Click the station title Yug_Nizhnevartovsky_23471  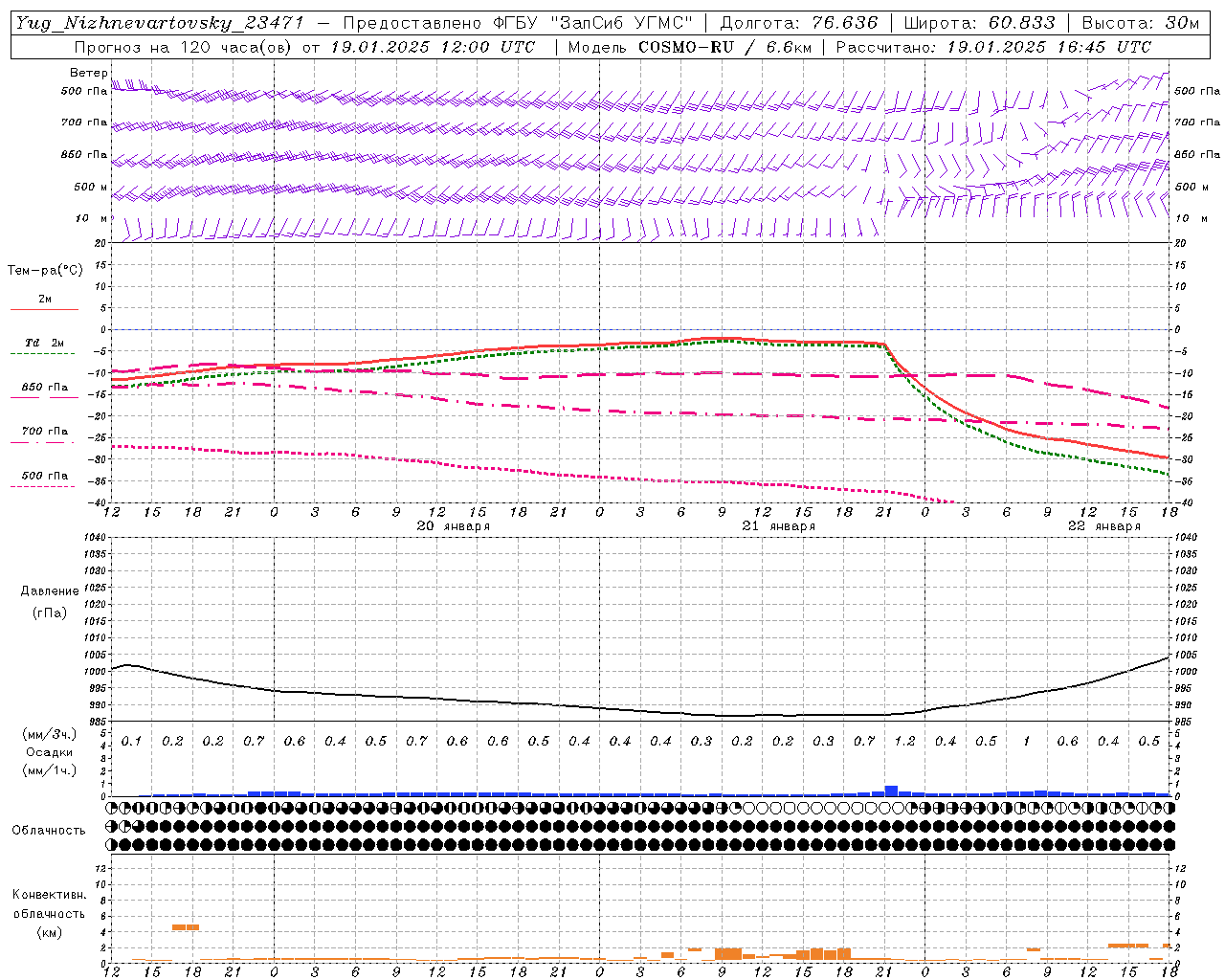pyautogui.click(x=160, y=23)
